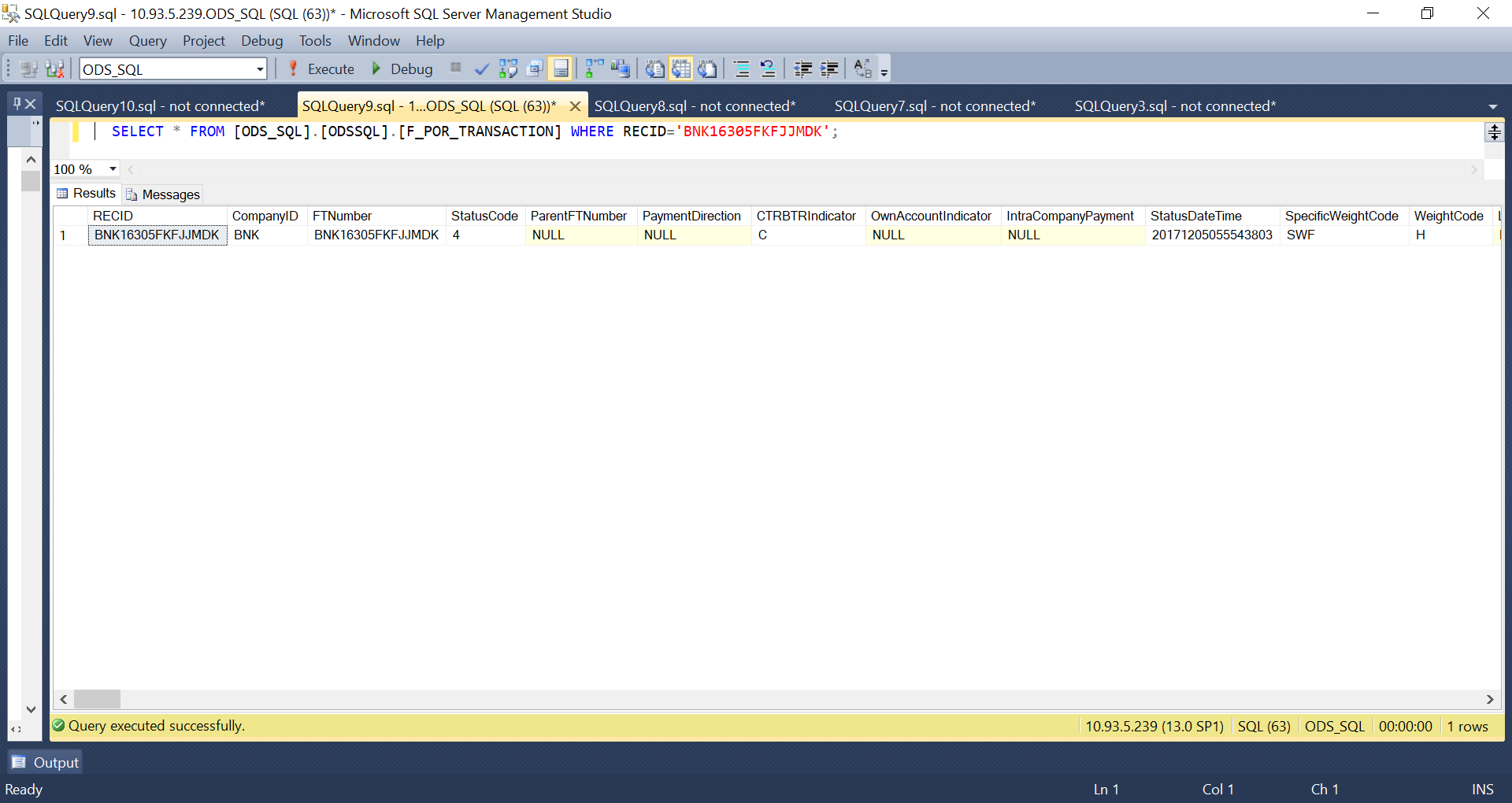This screenshot has height=803, width=1512.
Task: Select Results to File output mode
Action: 708,68
